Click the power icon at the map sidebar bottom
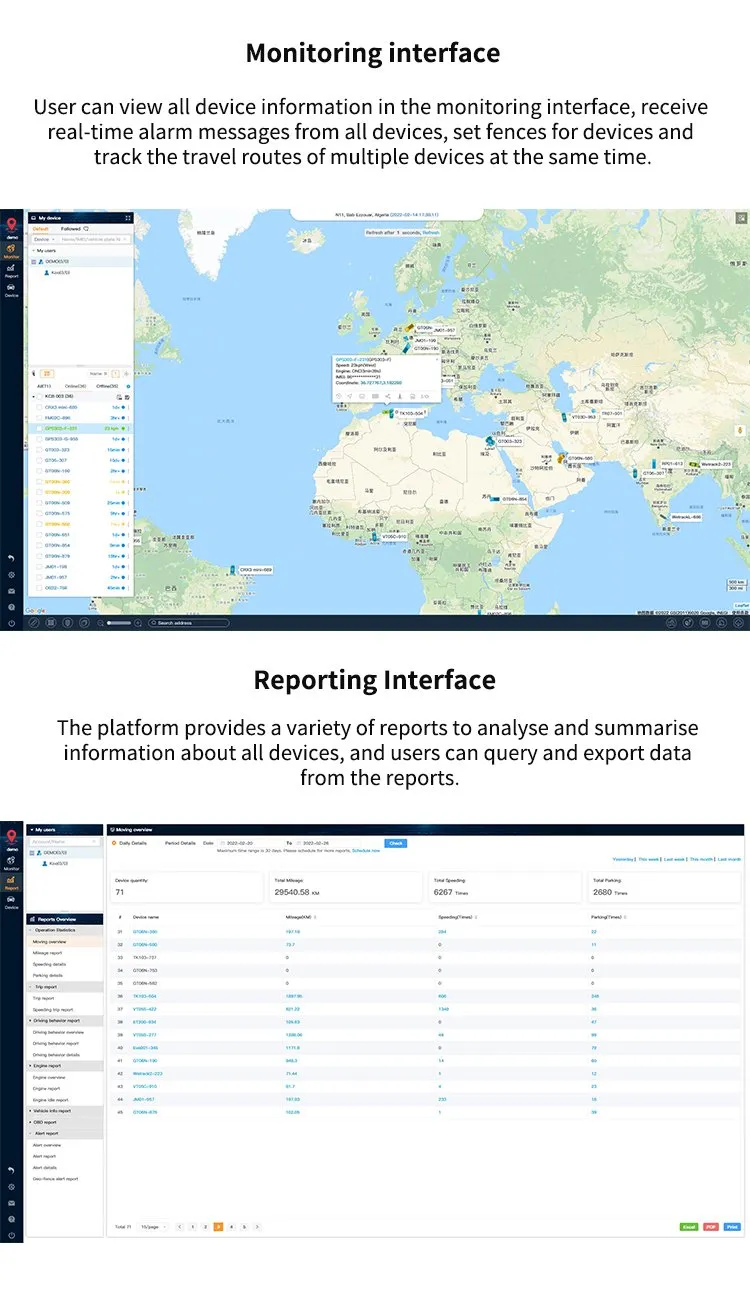The image size is (750, 1316). 11,622
